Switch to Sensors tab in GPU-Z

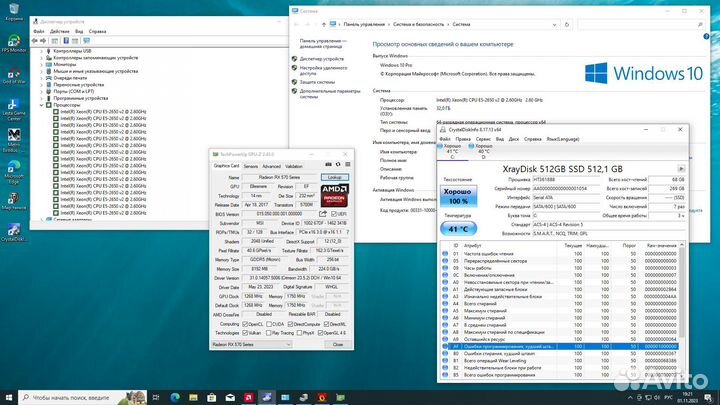(251, 166)
